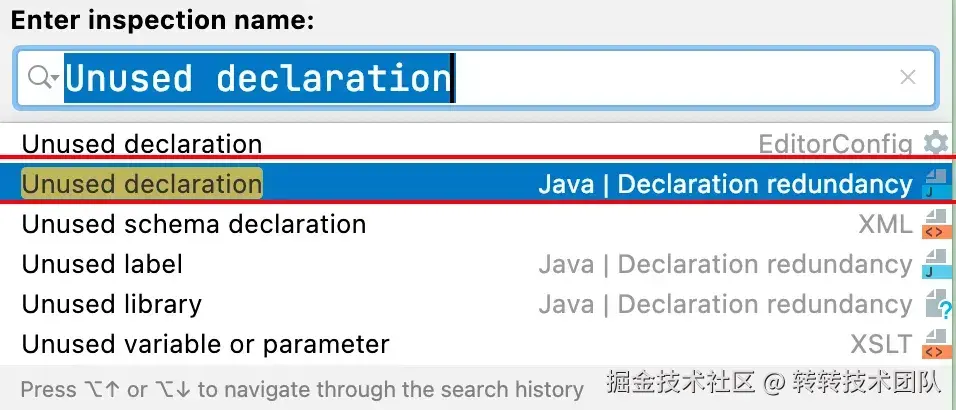The width and height of the screenshot is (956, 410).
Task: Click the XSLT file icon beside Unused variable or parameter
Action: pyautogui.click(x=936, y=345)
